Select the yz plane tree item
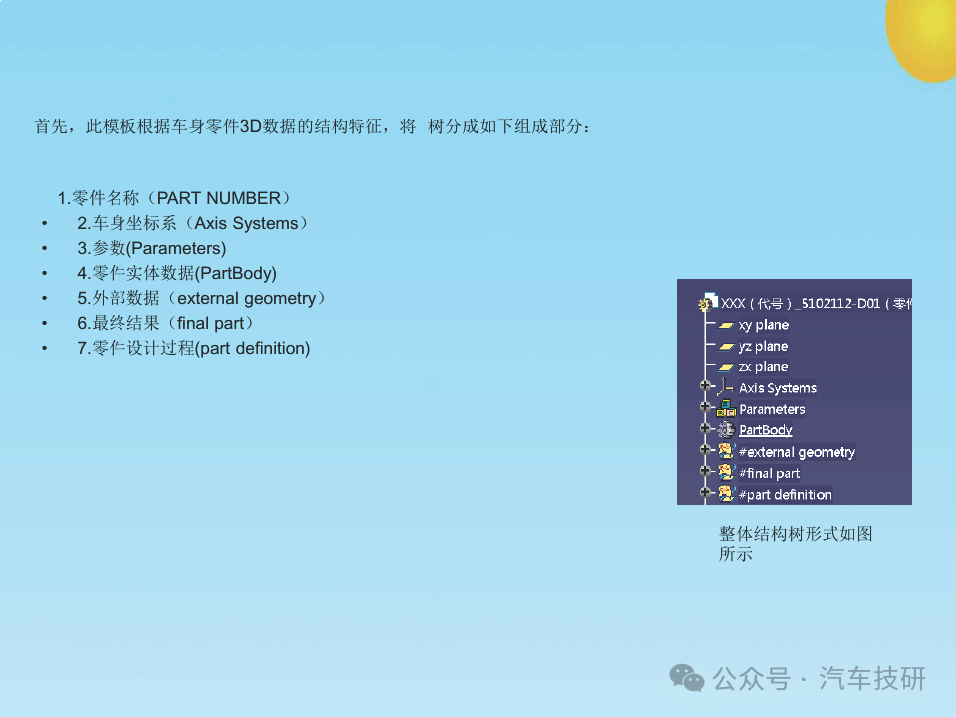Image resolution: width=956 pixels, height=717 pixels. tap(763, 346)
